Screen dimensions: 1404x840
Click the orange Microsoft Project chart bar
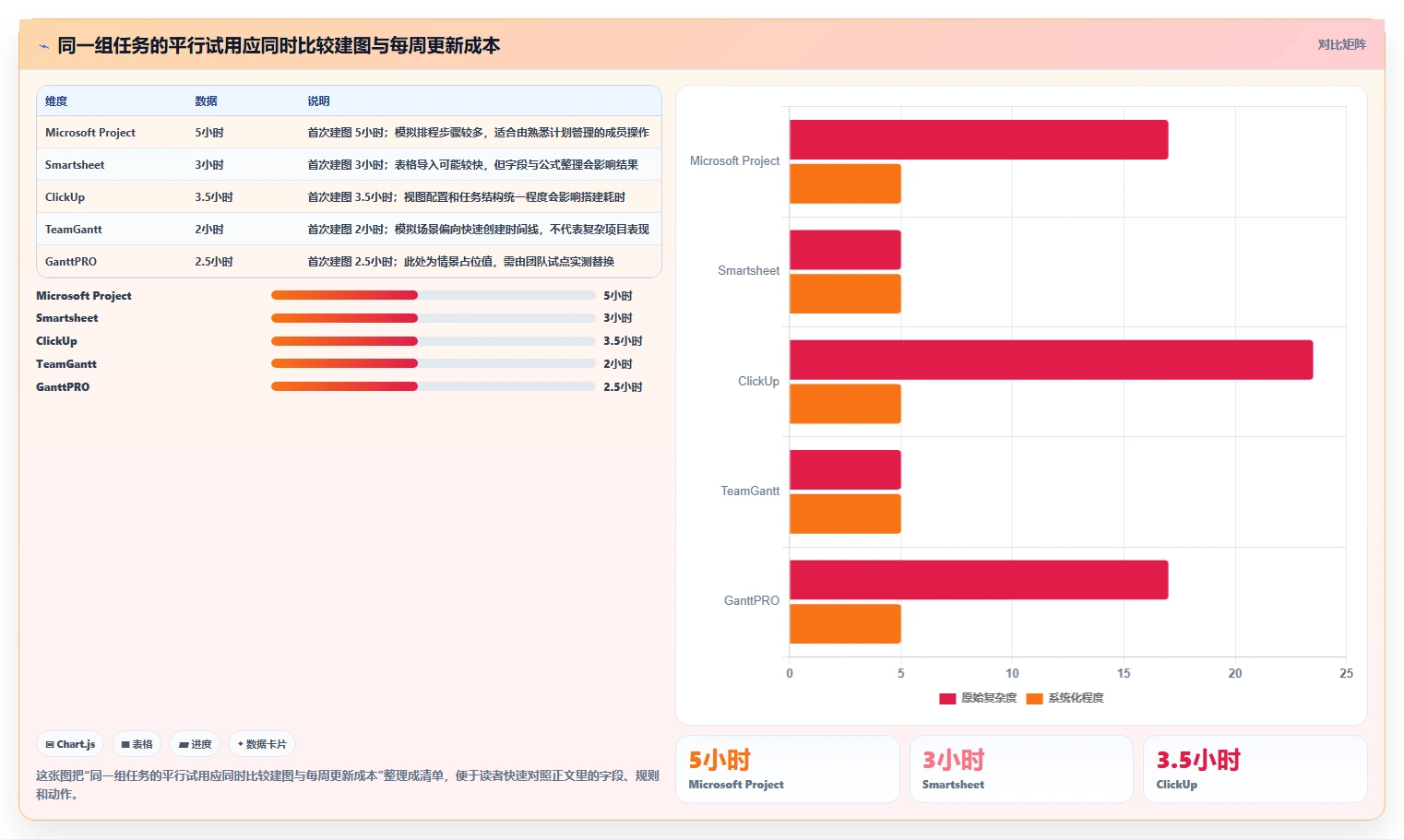[x=845, y=183]
